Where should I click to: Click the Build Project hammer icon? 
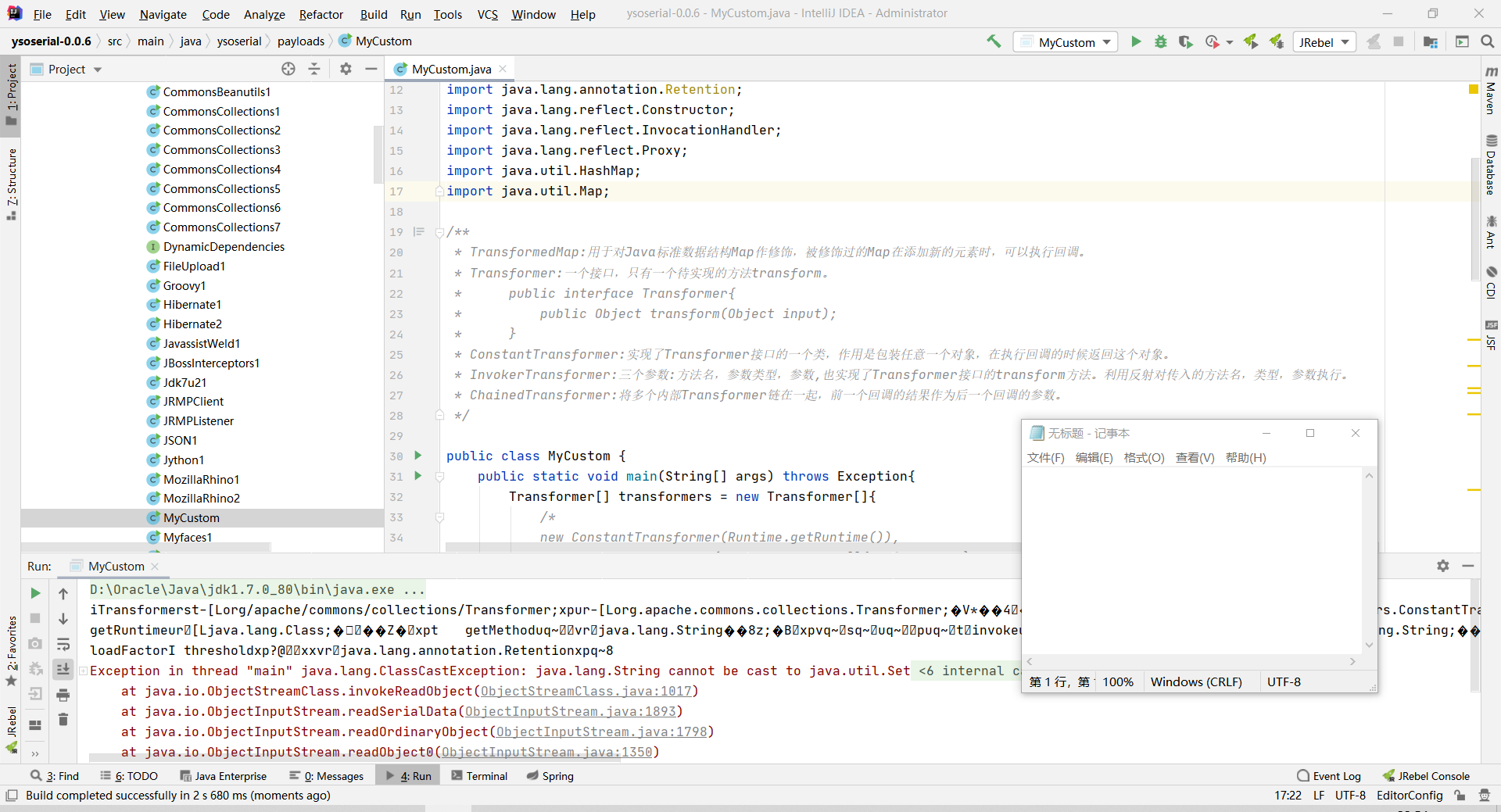(994, 41)
